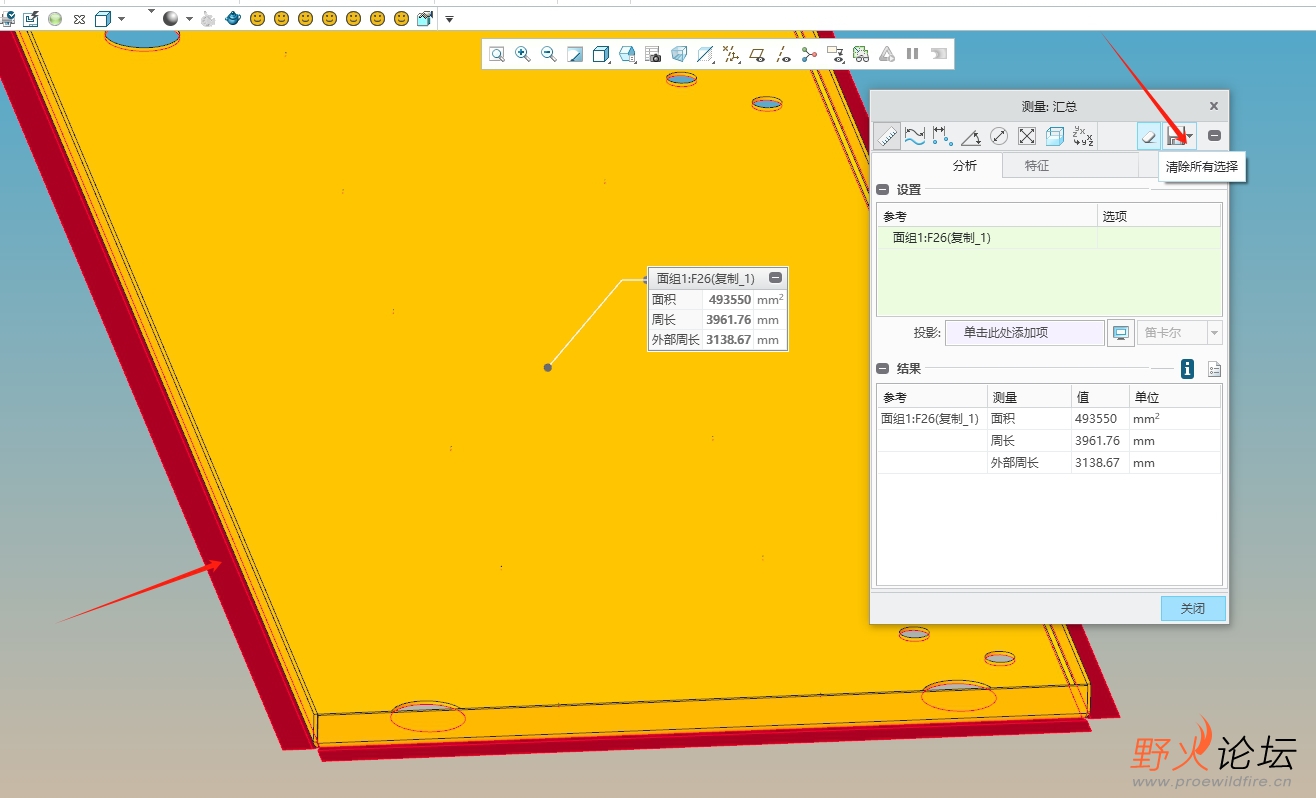Image resolution: width=1316 pixels, height=798 pixels.
Task: Select the Length measurement tool
Action: 914,136
